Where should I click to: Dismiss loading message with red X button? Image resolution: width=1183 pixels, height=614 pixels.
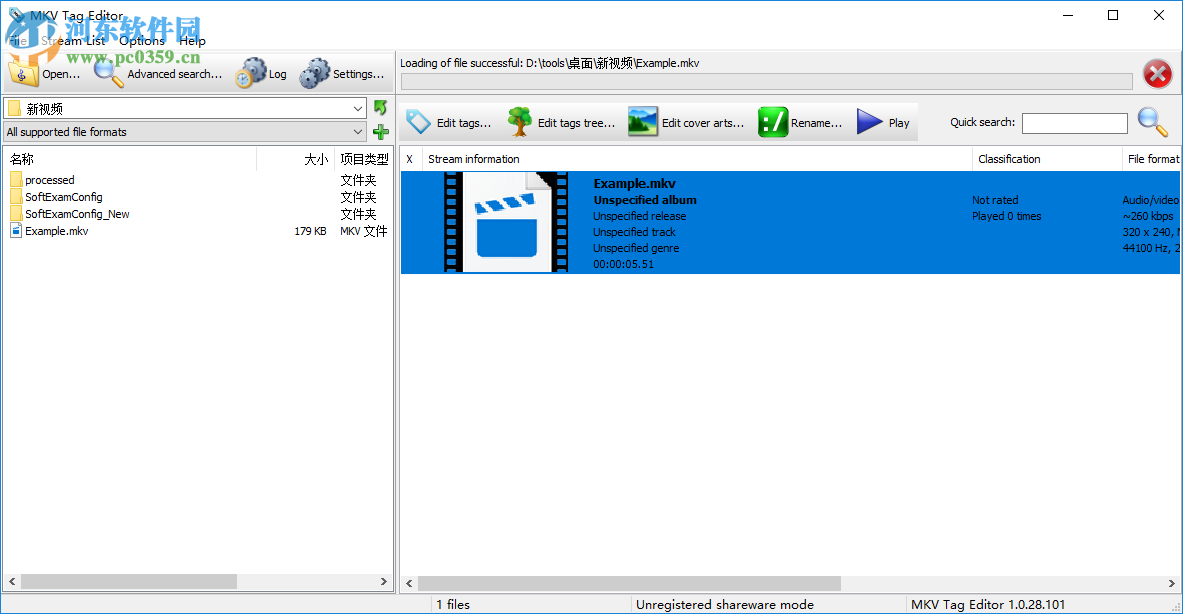1157,73
